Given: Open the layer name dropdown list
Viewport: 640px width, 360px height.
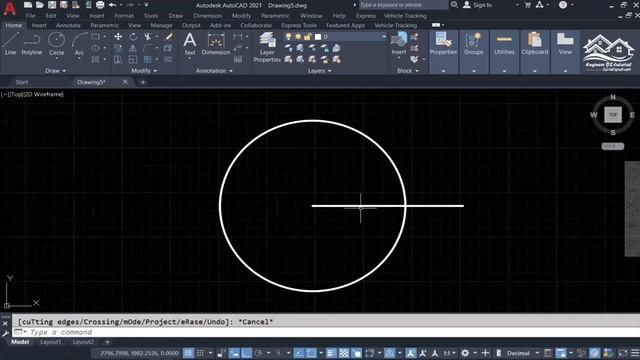Looking at the screenshot, I should point(384,37).
